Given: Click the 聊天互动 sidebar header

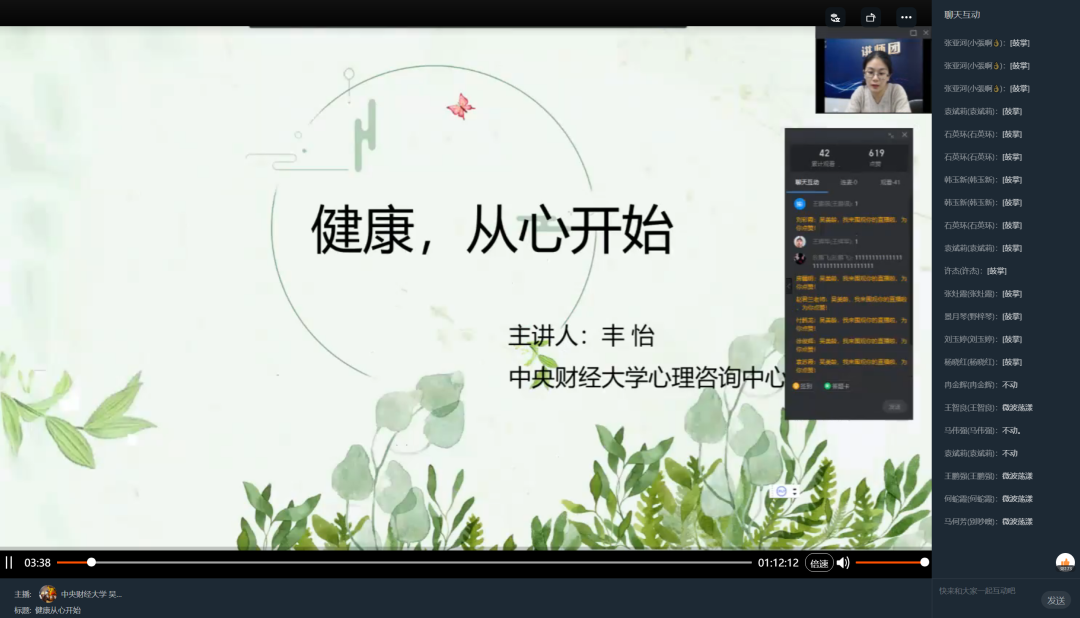Looking at the screenshot, I should coord(962,14).
